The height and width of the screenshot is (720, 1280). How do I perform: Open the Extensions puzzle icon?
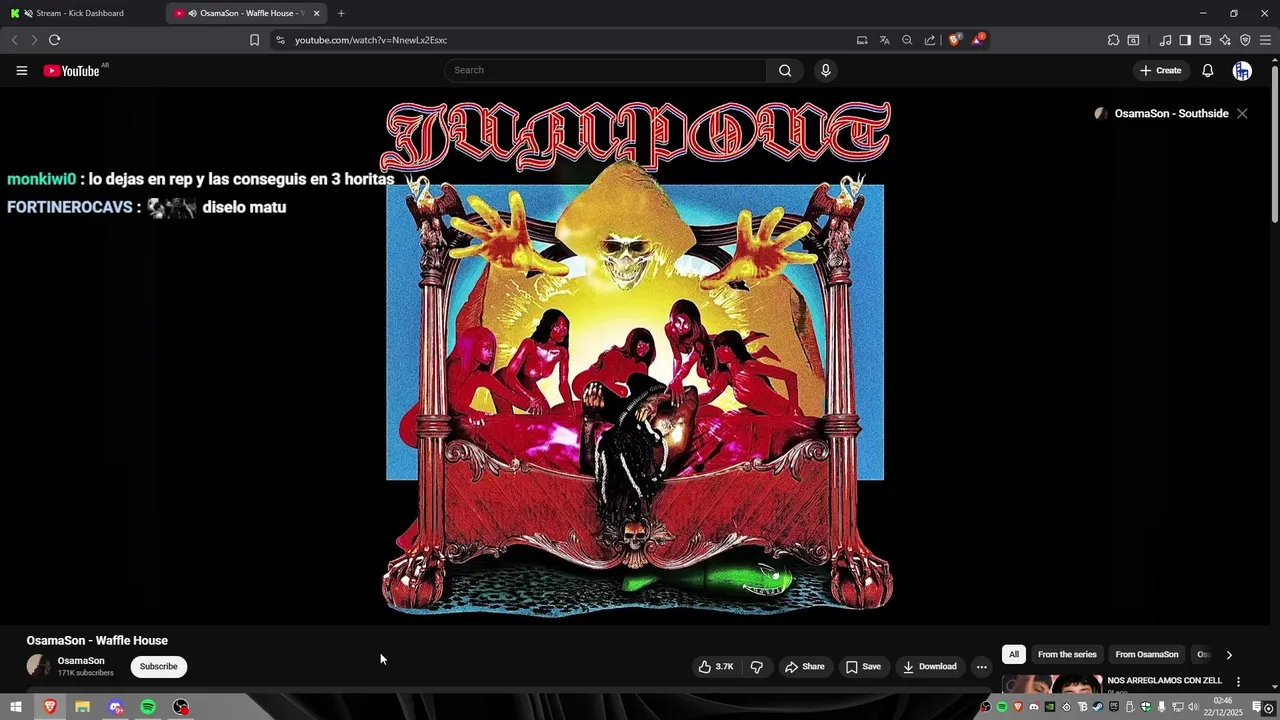click(1113, 40)
